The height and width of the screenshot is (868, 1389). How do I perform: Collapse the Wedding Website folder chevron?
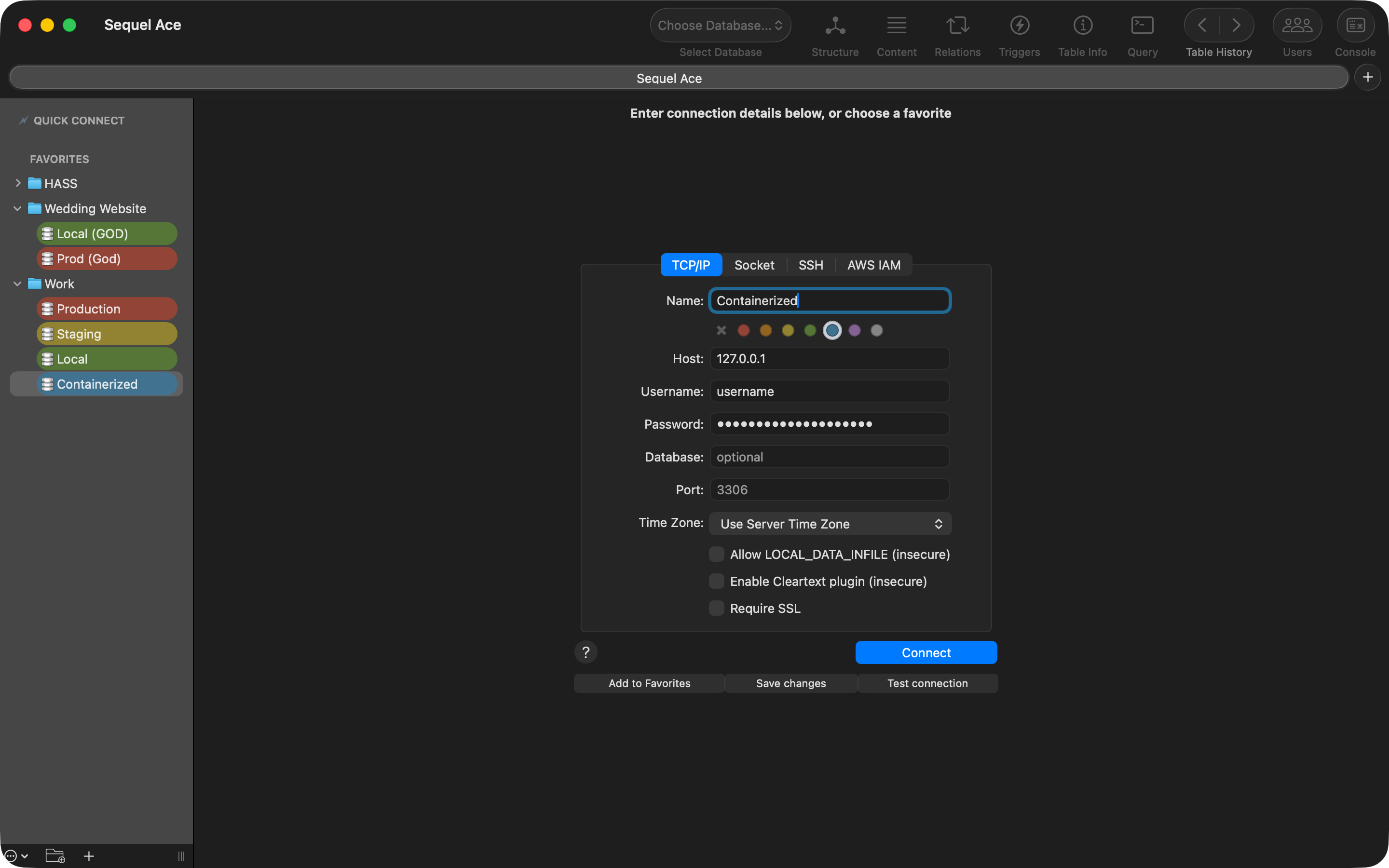[18, 208]
